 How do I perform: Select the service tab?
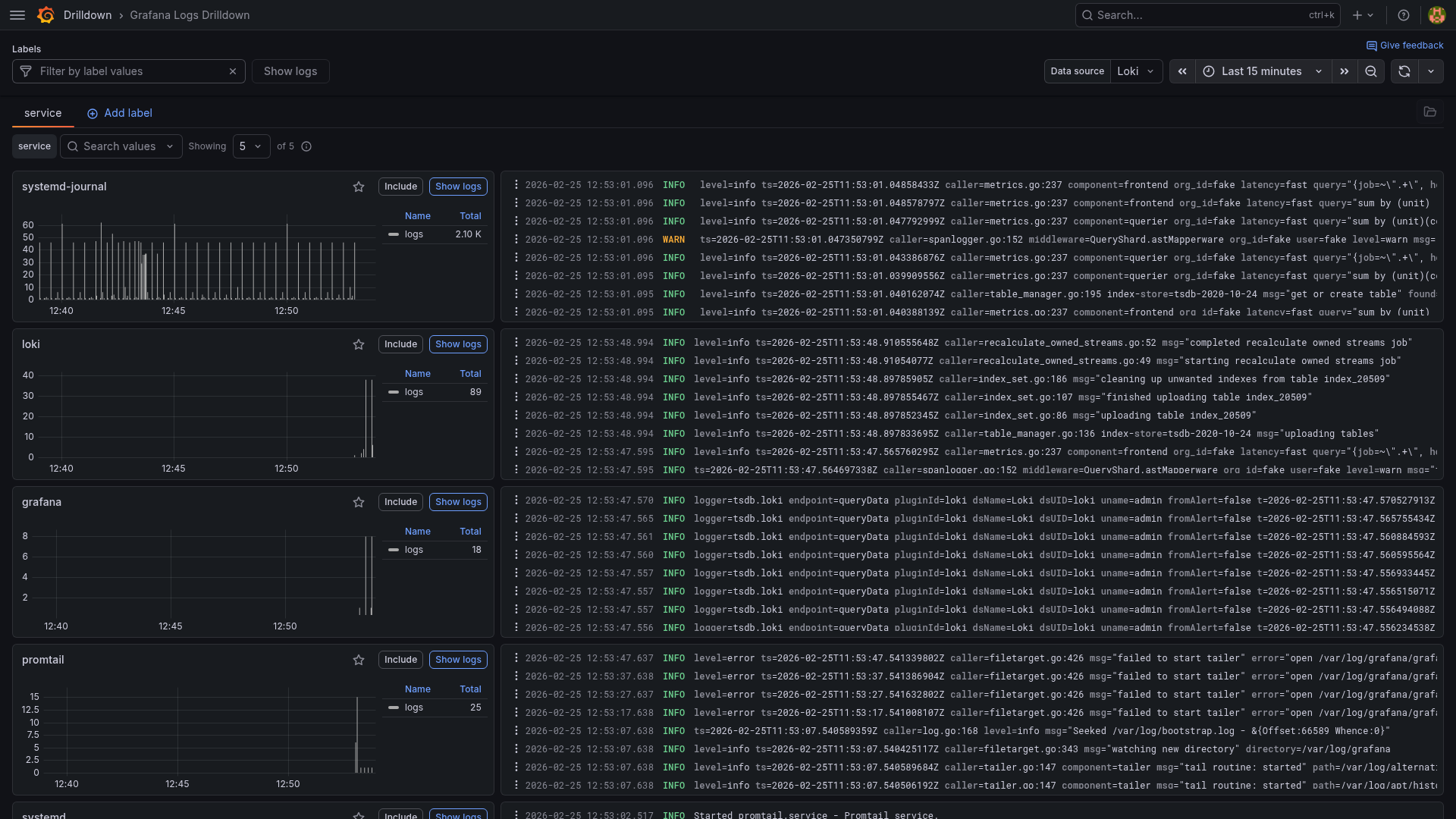pos(42,113)
